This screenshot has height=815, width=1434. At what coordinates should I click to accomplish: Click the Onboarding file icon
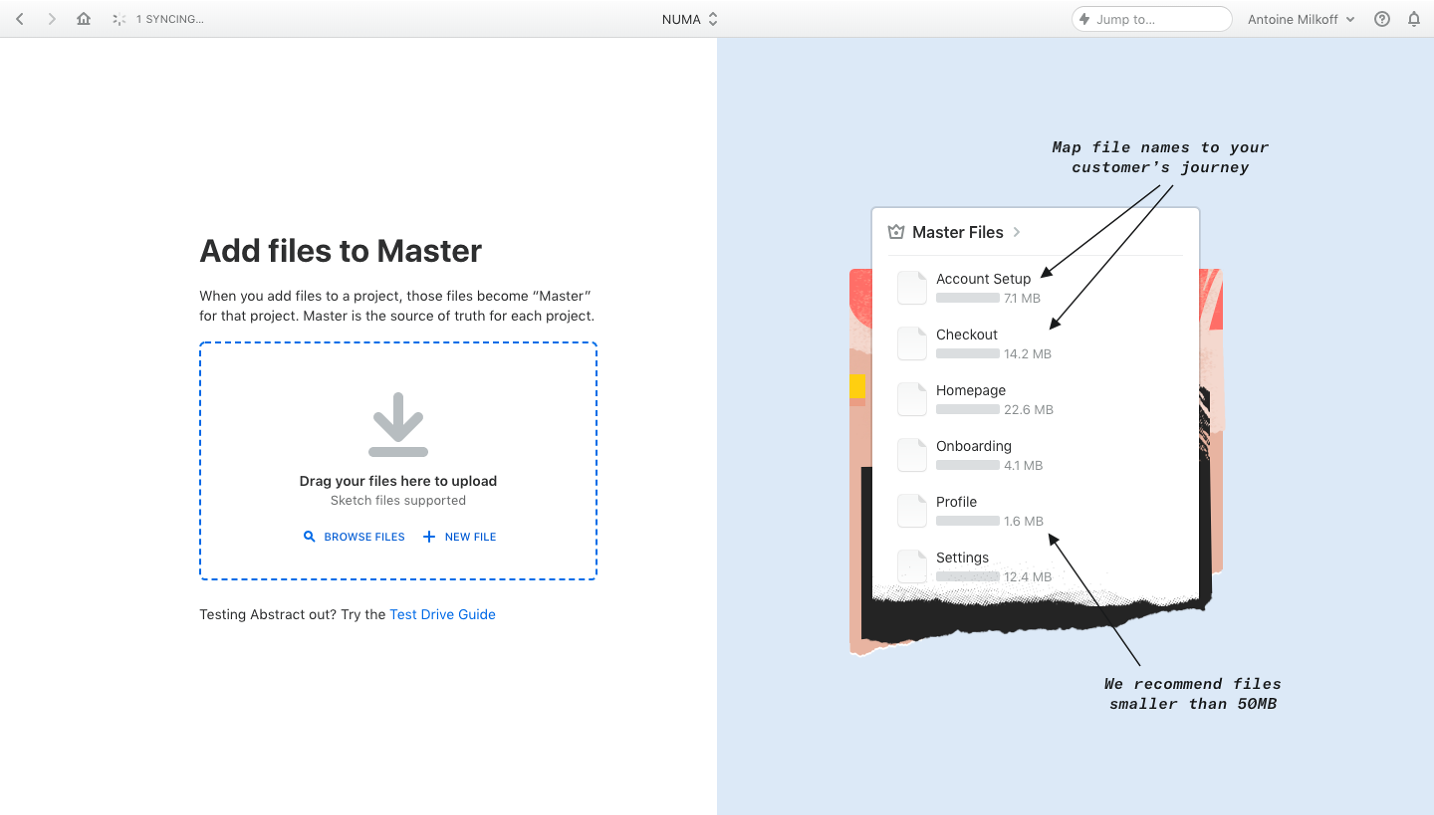912,455
